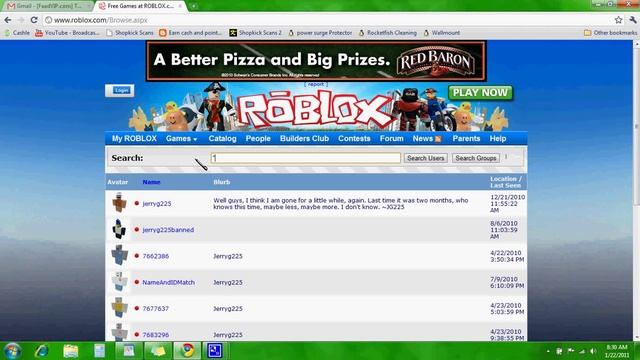
Task: Open YouTube Broadcast bookmark
Action: pos(67,33)
